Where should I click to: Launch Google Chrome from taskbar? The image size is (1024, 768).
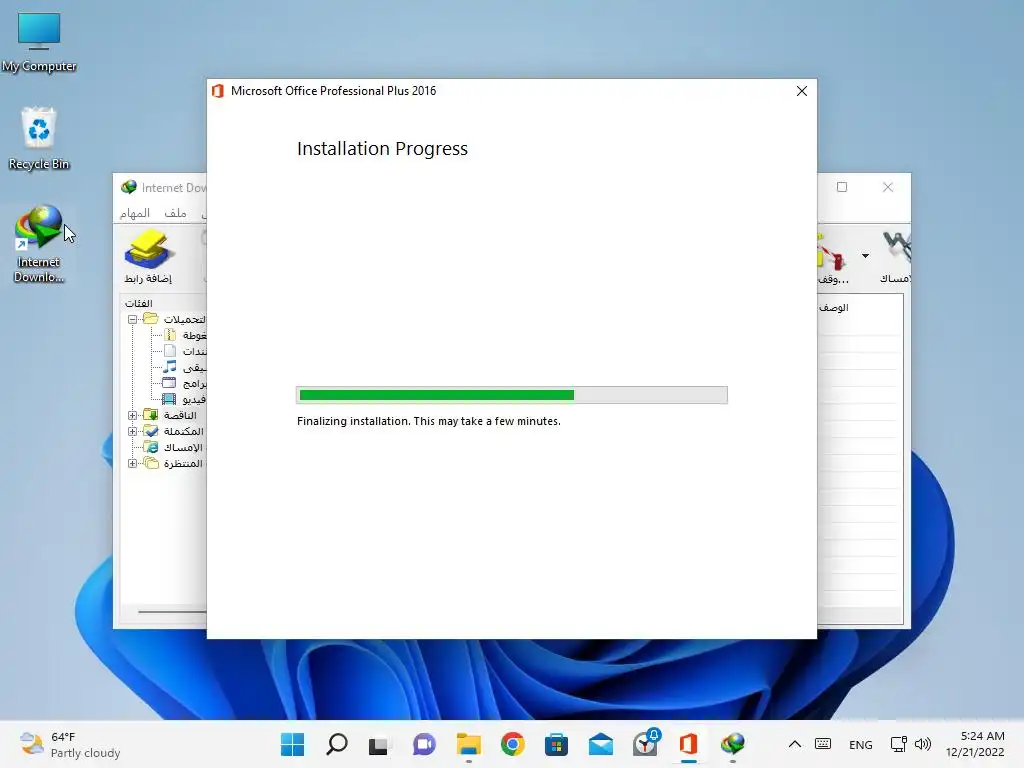(513, 744)
